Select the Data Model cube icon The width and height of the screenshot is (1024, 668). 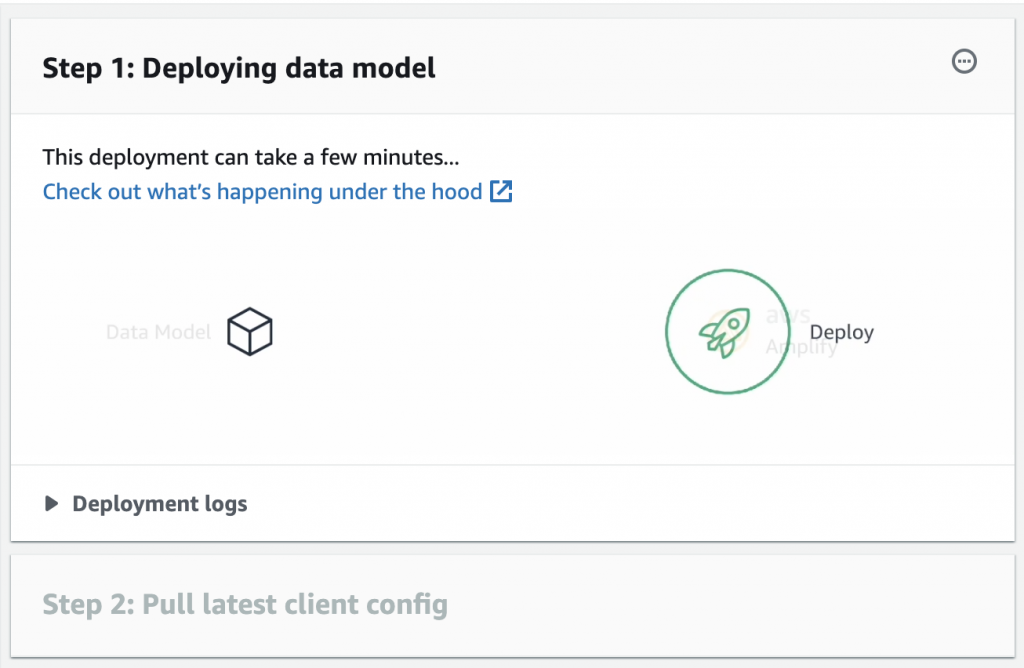(250, 331)
